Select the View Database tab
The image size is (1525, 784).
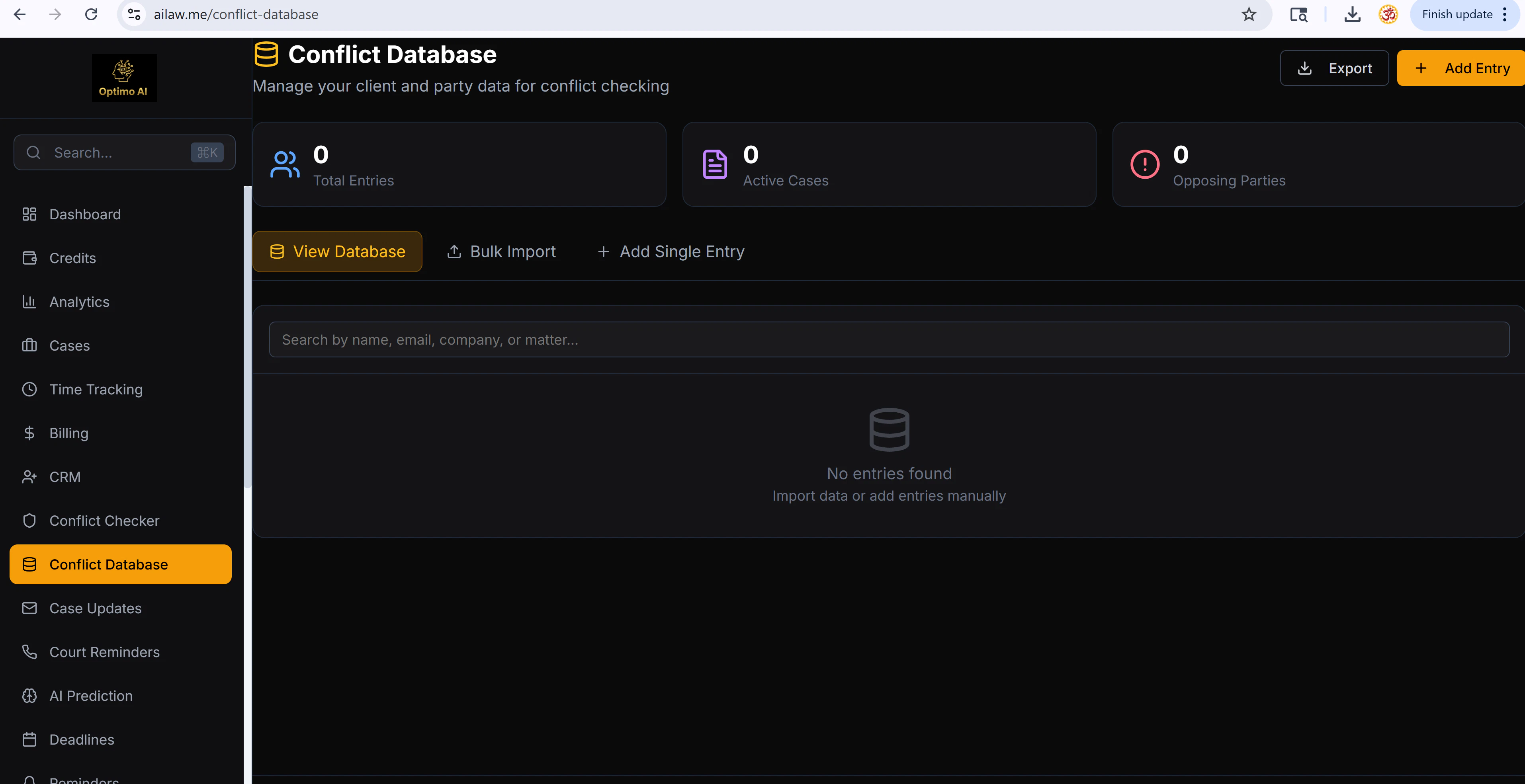(337, 252)
